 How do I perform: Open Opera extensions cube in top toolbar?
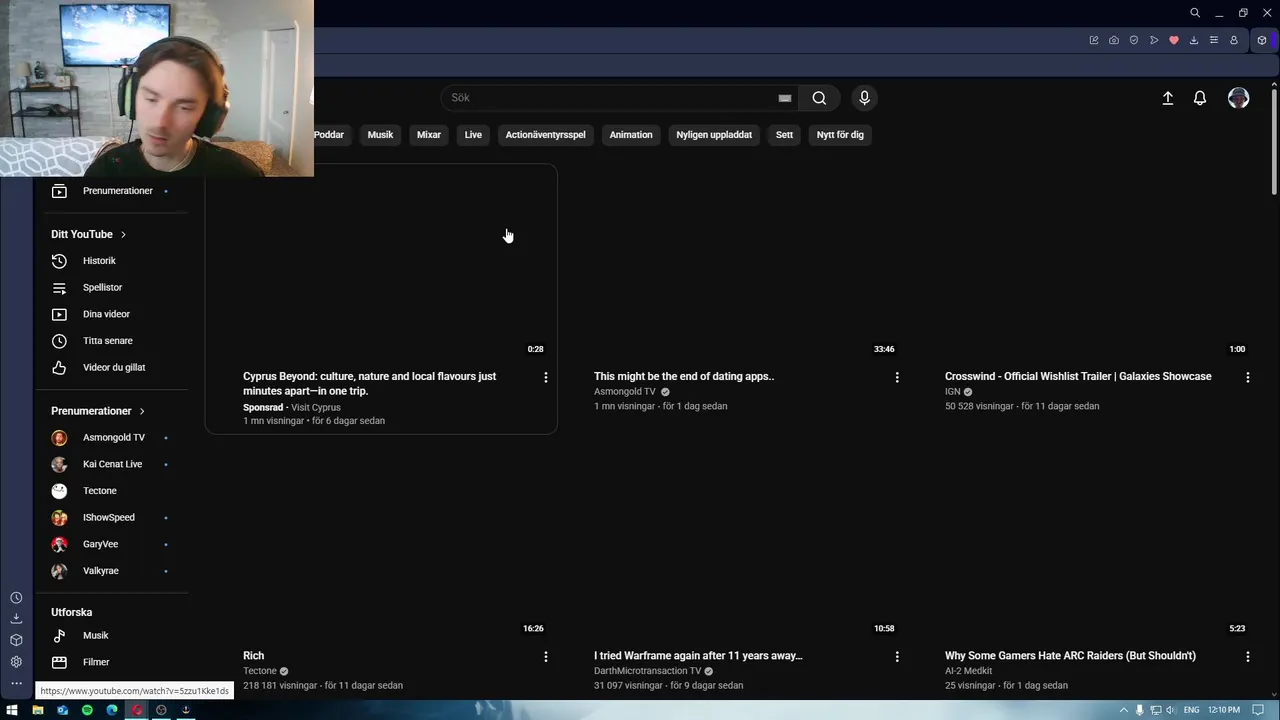pos(1262,40)
